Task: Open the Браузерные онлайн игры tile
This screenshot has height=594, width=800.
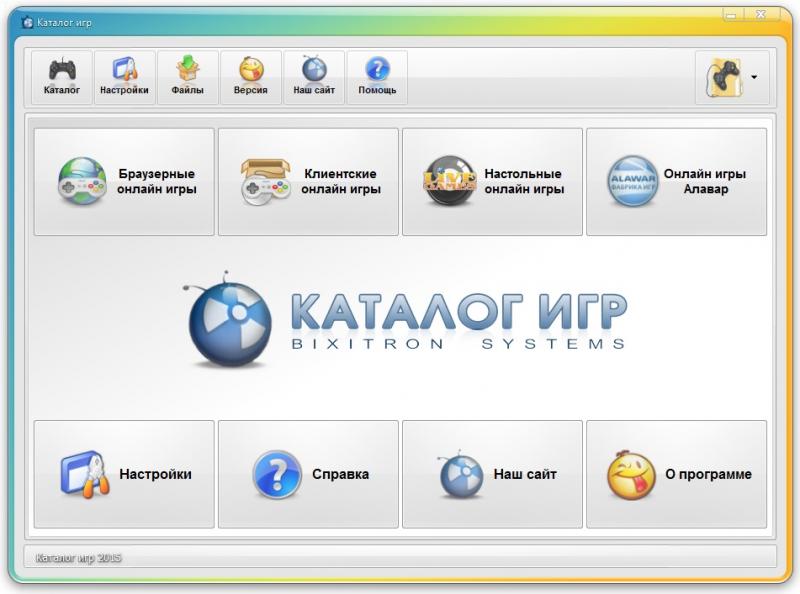Action: coord(124,182)
